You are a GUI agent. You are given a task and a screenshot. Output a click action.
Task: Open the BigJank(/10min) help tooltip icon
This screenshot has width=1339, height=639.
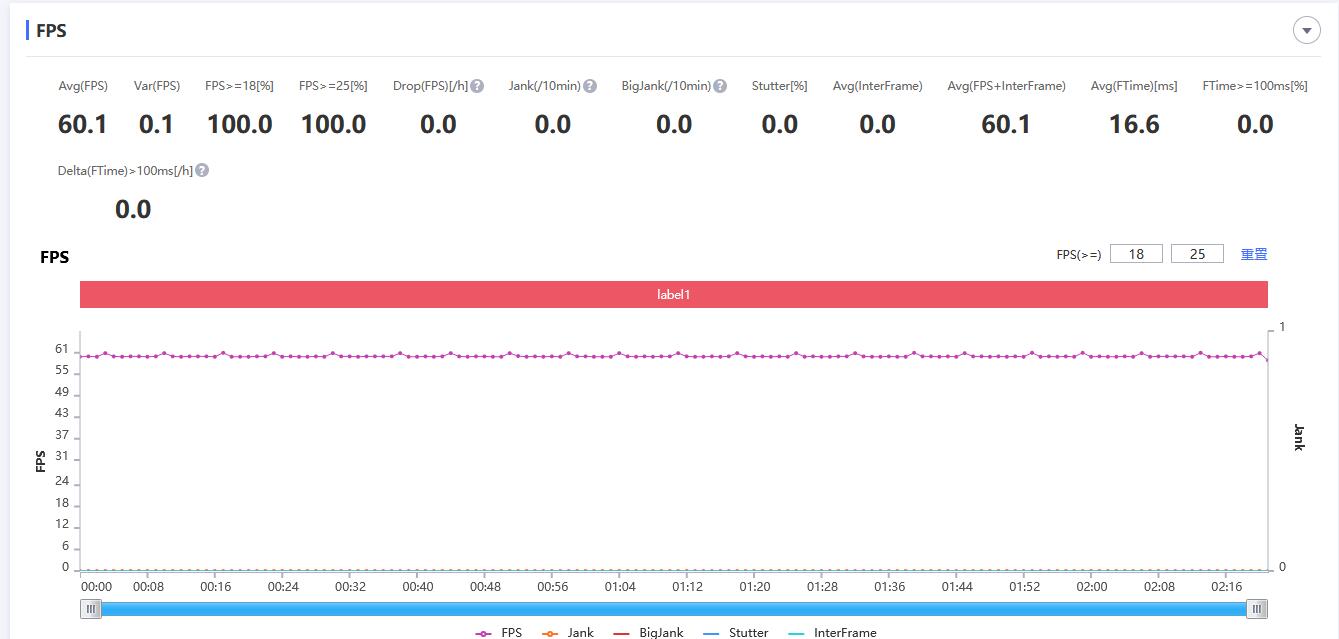pyautogui.click(x=720, y=86)
